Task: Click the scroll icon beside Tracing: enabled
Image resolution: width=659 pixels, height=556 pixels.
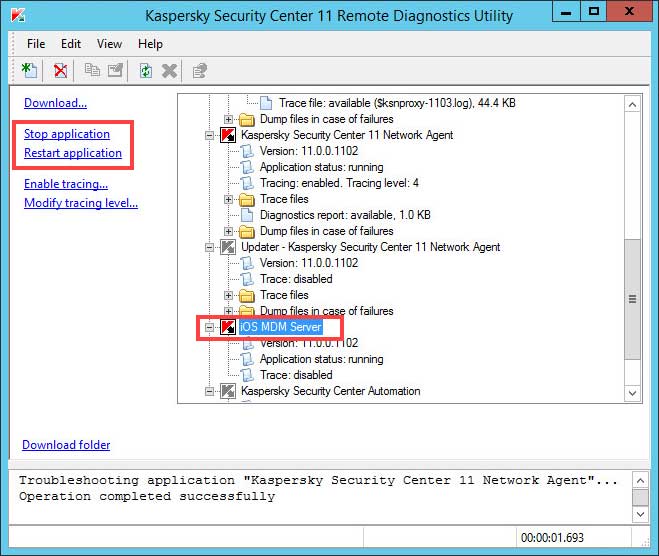Action: 247,183
